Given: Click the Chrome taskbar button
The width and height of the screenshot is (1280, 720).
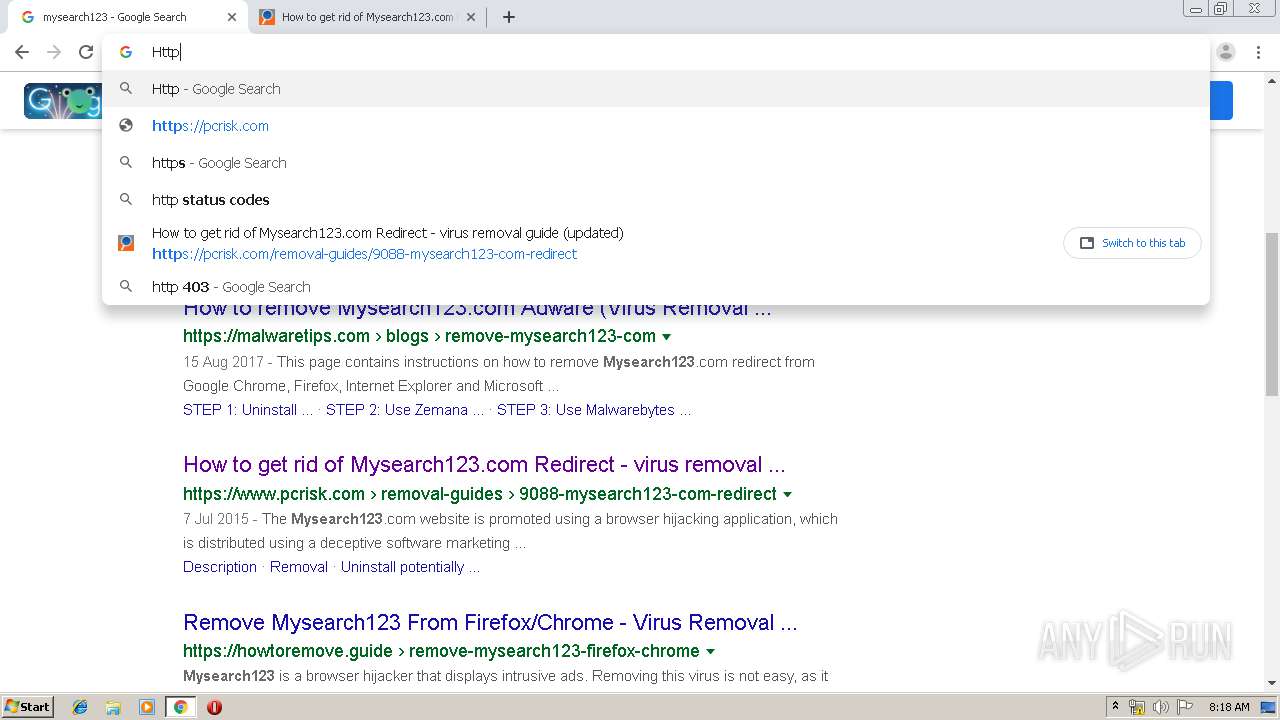Looking at the screenshot, I should click(x=180, y=707).
